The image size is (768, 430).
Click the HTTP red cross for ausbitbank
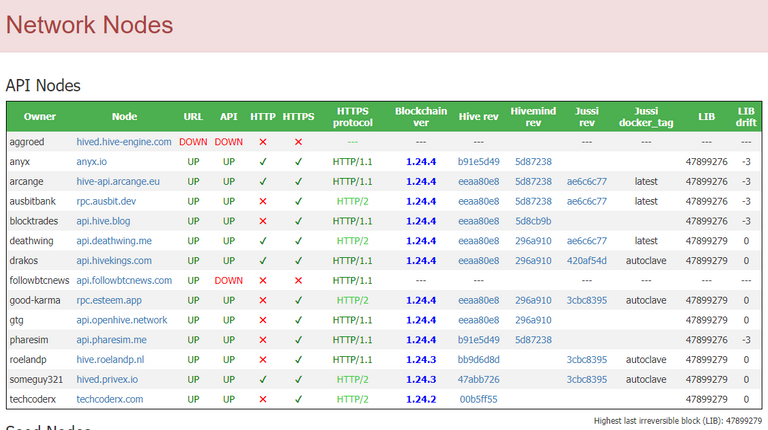pyautogui.click(x=263, y=201)
